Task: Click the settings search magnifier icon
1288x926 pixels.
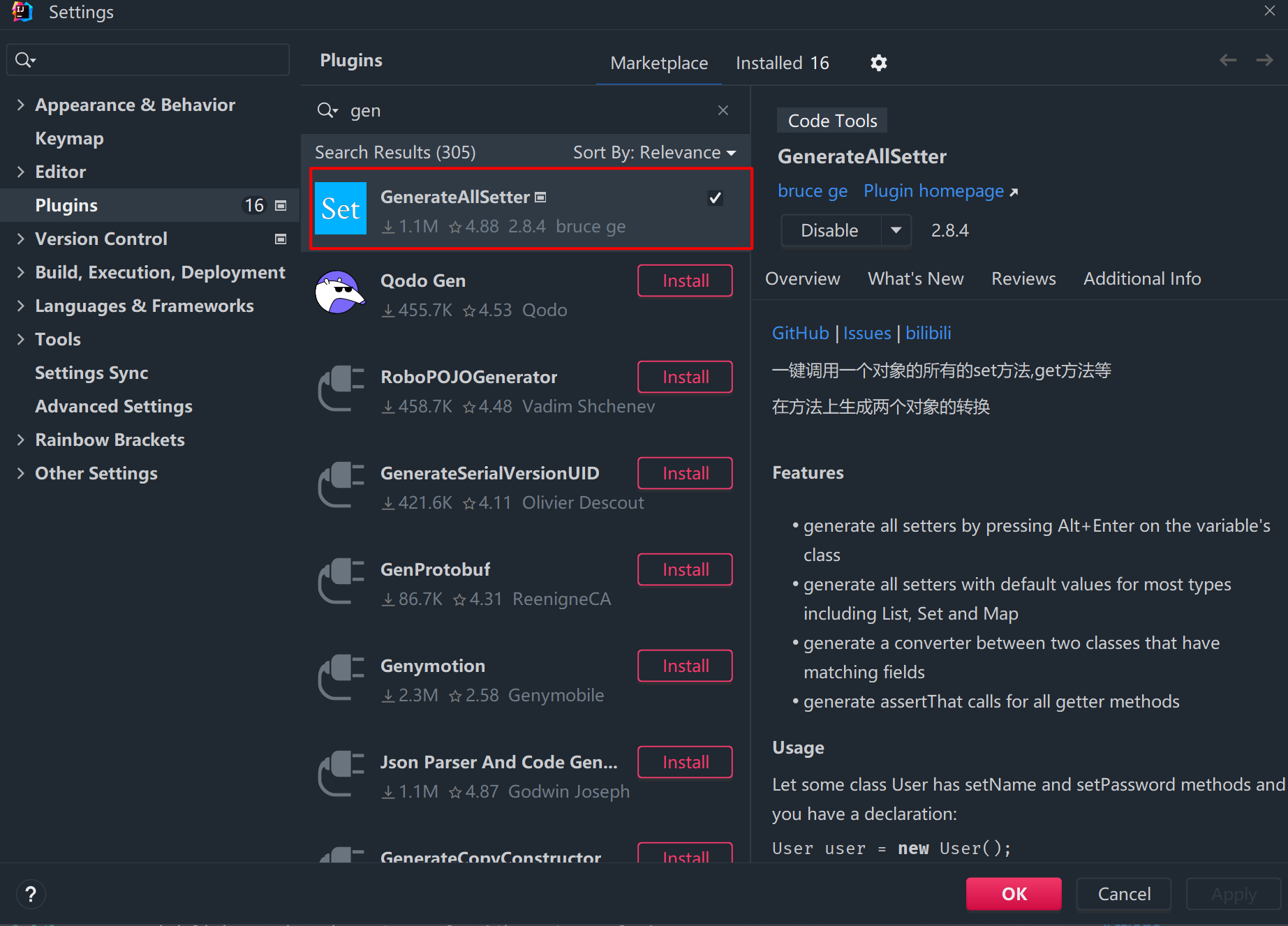Action: (24, 60)
